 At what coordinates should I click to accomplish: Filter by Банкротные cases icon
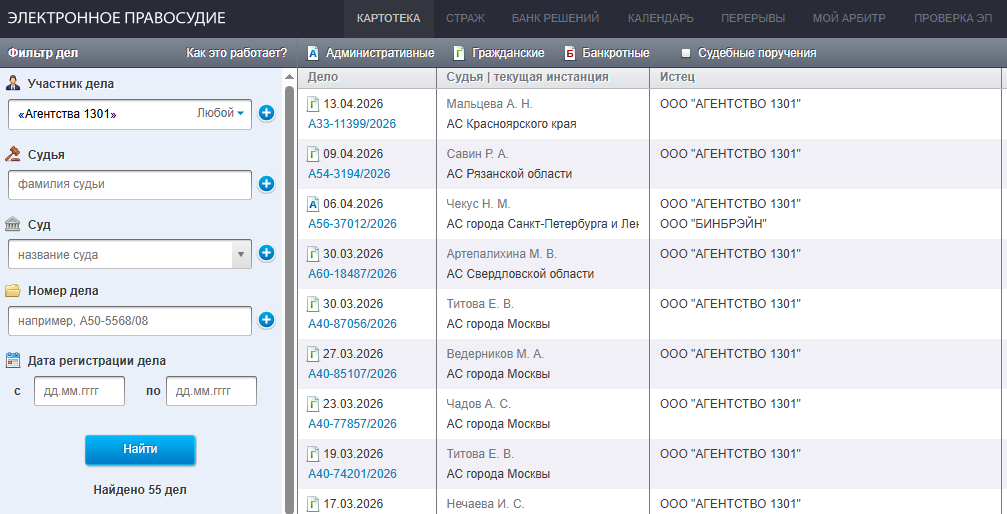tap(570, 53)
